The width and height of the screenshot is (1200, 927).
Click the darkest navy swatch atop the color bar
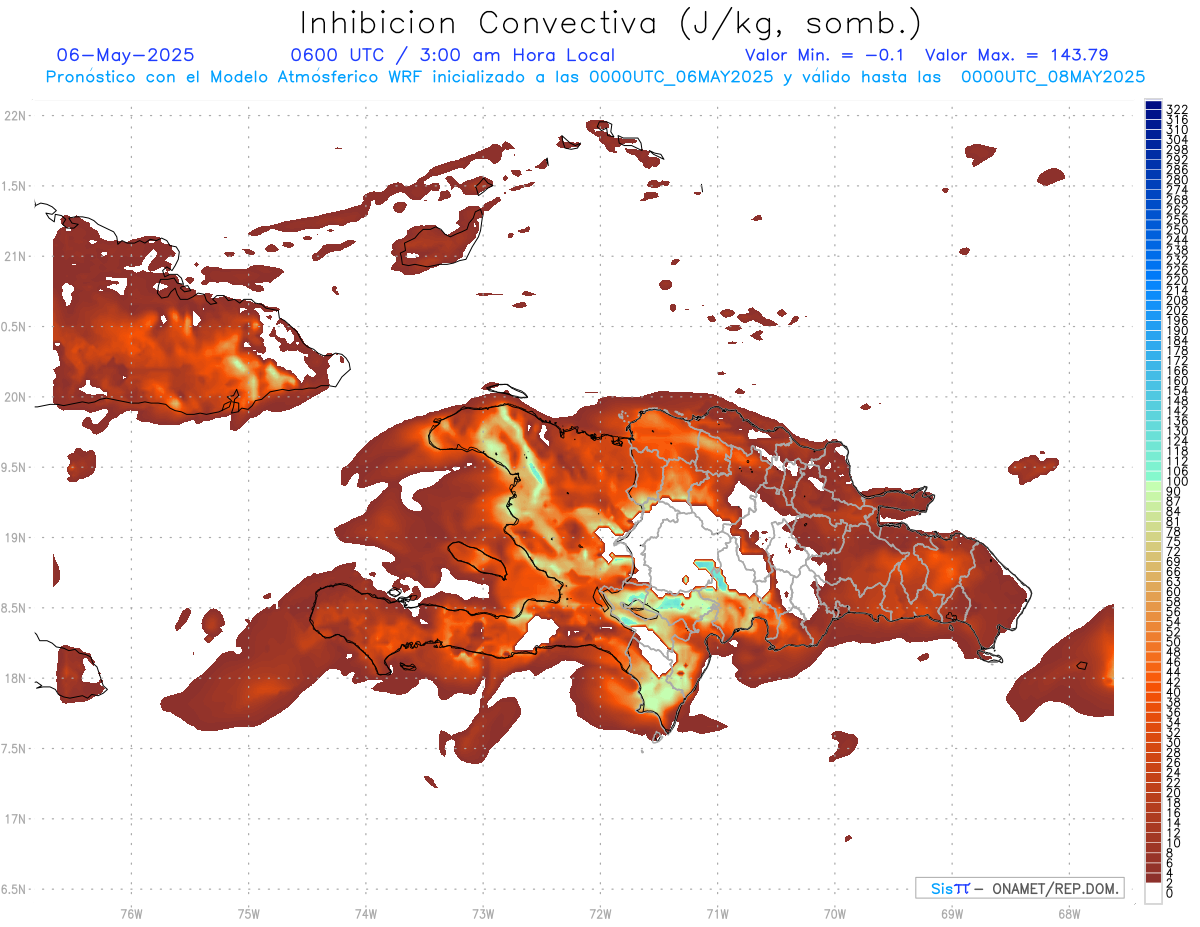pyautogui.click(x=1154, y=104)
